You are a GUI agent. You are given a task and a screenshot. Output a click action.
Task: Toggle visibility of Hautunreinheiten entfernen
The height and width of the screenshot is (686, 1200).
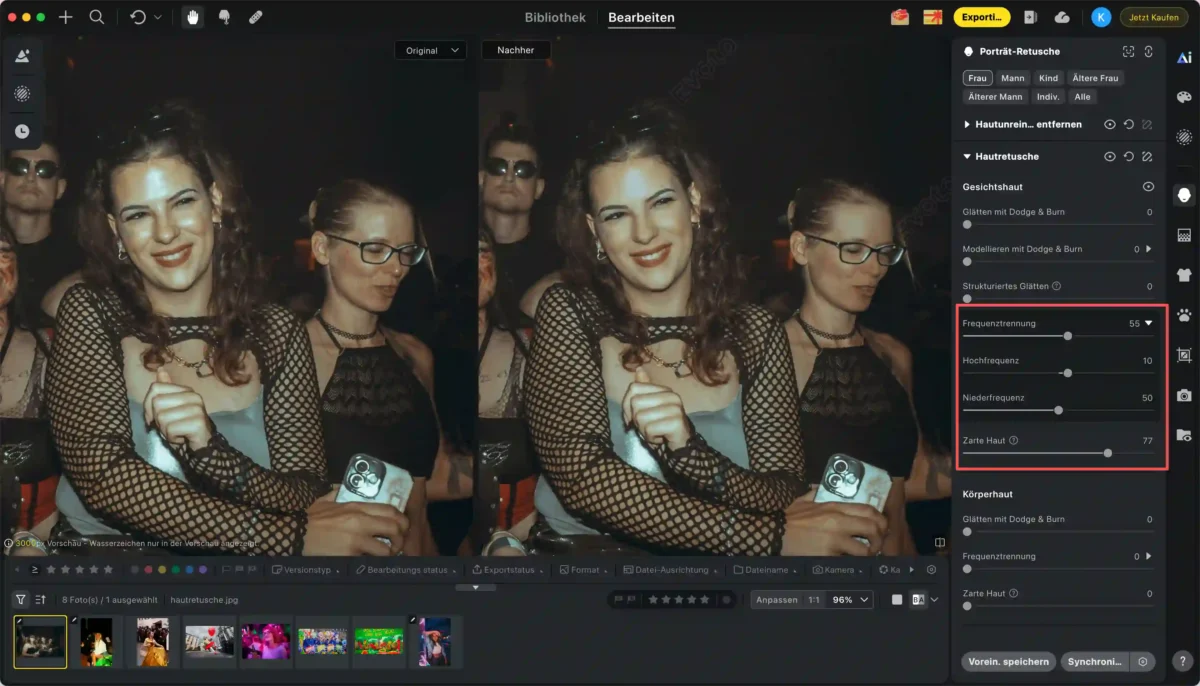(1109, 124)
